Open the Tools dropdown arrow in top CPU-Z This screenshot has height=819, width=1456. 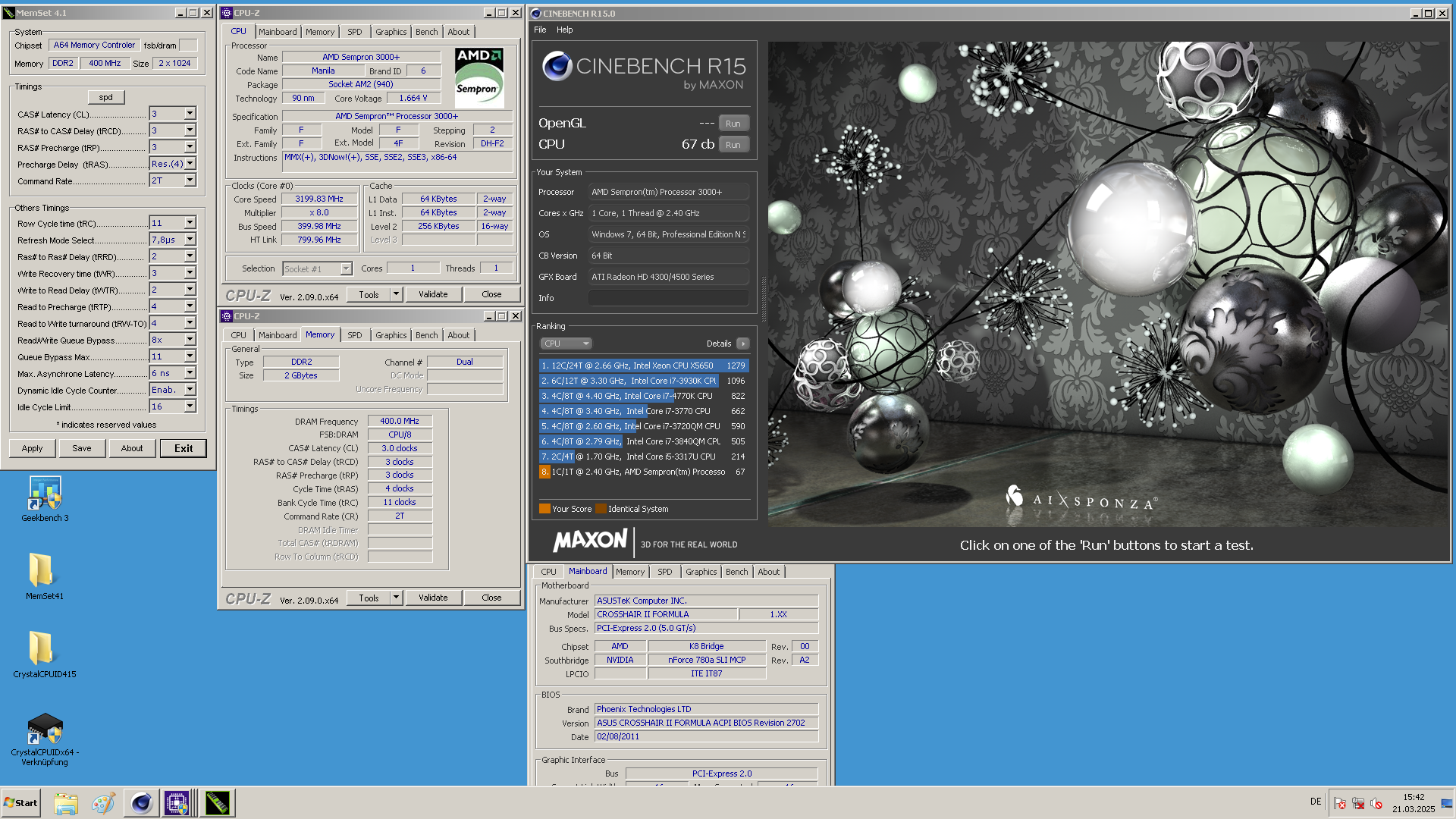pyautogui.click(x=396, y=294)
